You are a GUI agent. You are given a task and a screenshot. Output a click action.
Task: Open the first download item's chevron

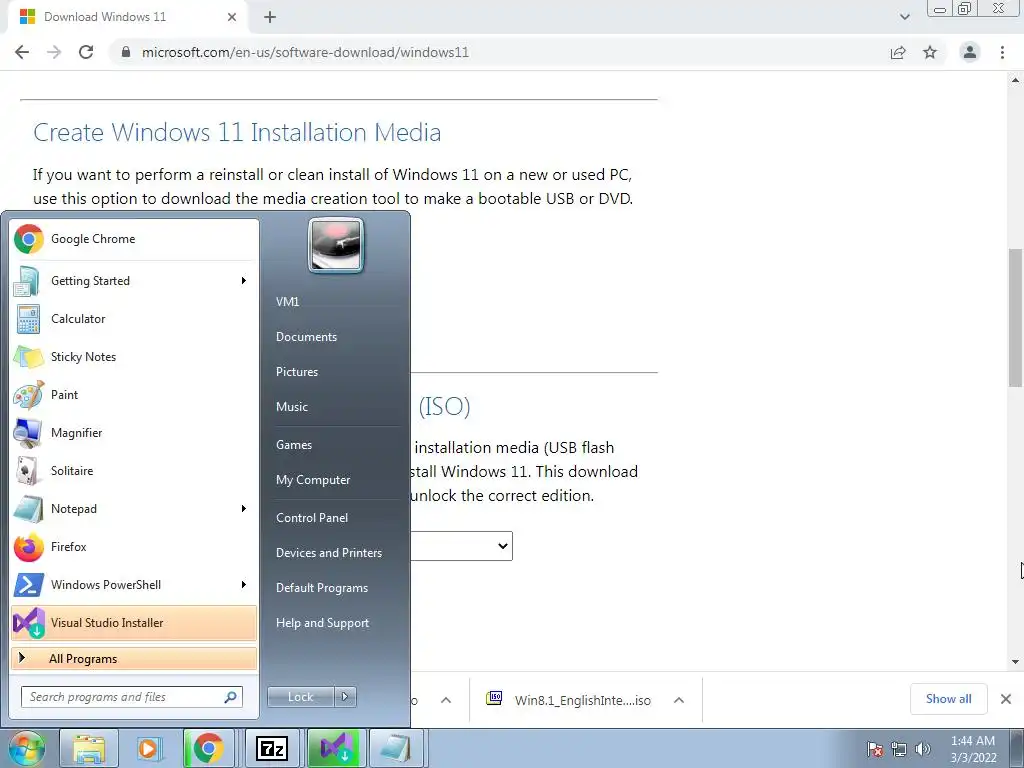(x=446, y=700)
